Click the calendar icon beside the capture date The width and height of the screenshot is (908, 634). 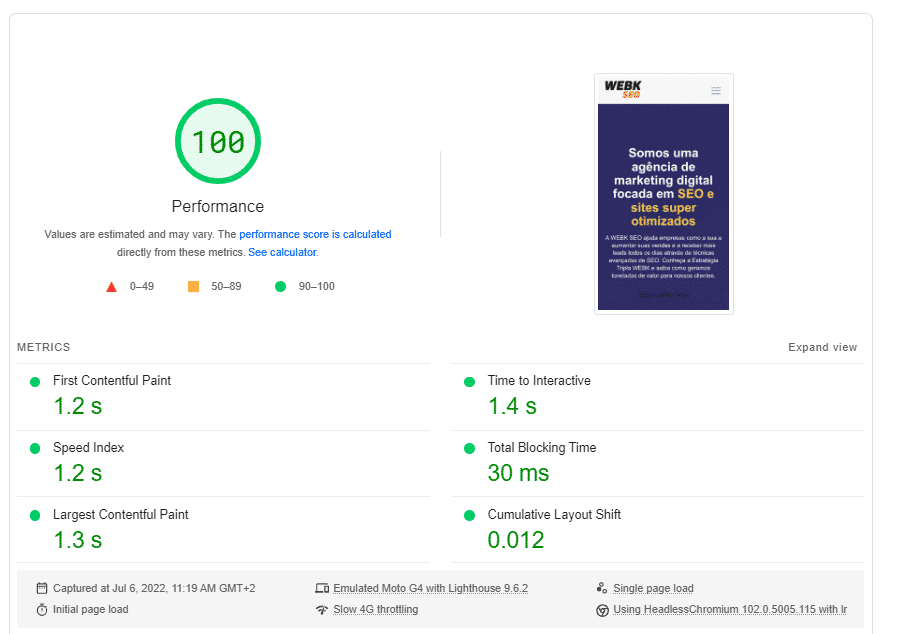pyautogui.click(x=41, y=588)
